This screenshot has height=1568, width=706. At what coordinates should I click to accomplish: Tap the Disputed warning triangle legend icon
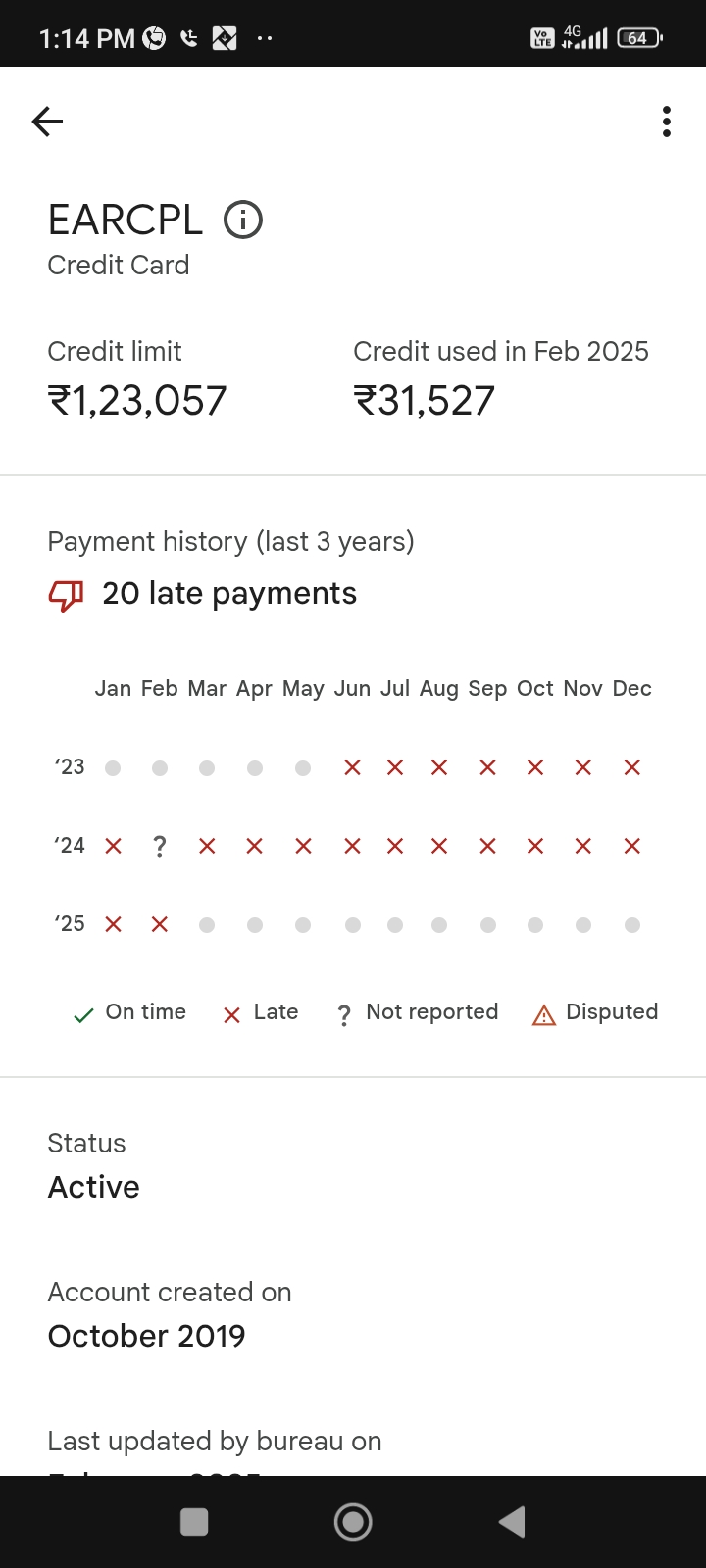(x=543, y=1015)
